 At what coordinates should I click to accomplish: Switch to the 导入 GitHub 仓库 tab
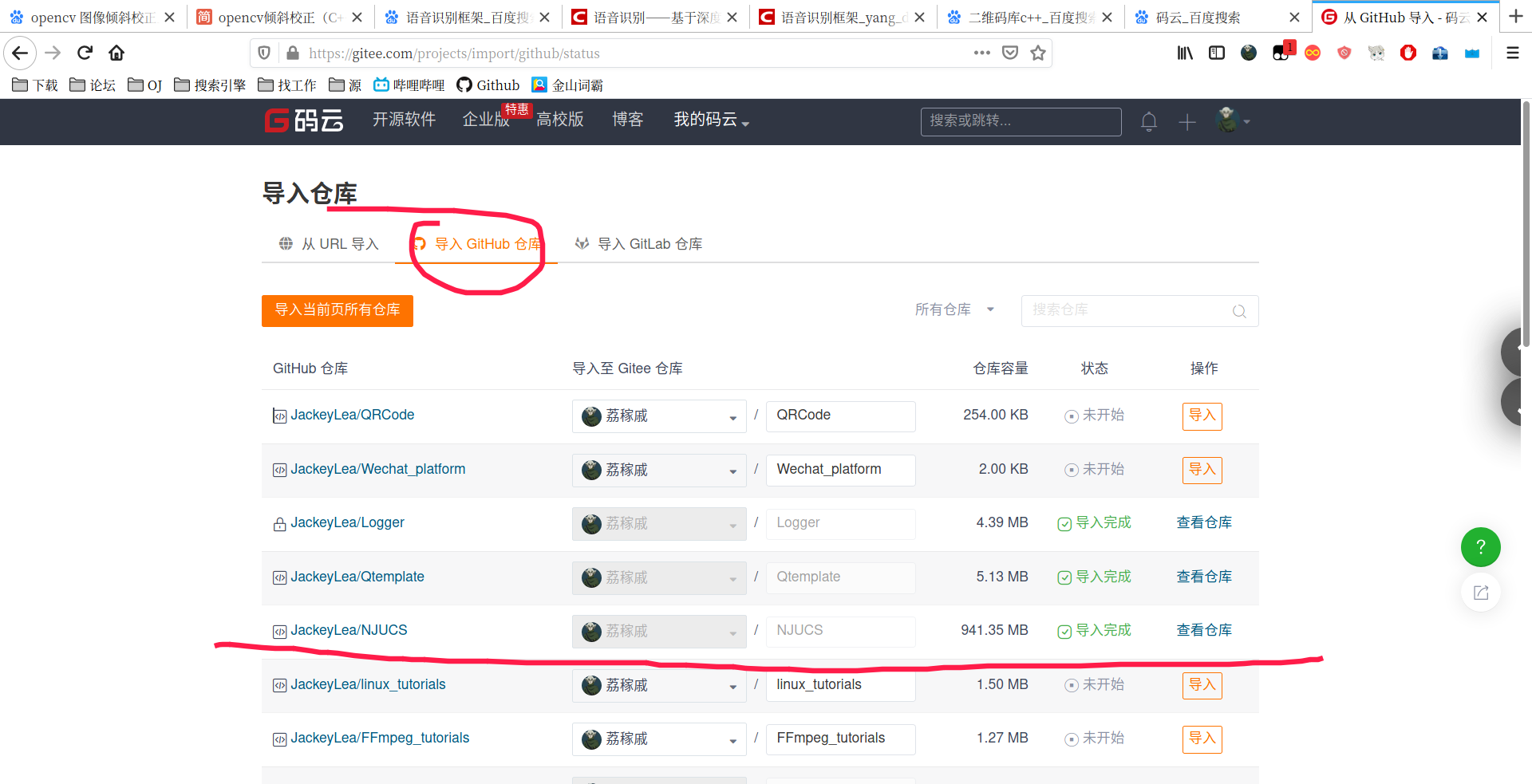476,244
